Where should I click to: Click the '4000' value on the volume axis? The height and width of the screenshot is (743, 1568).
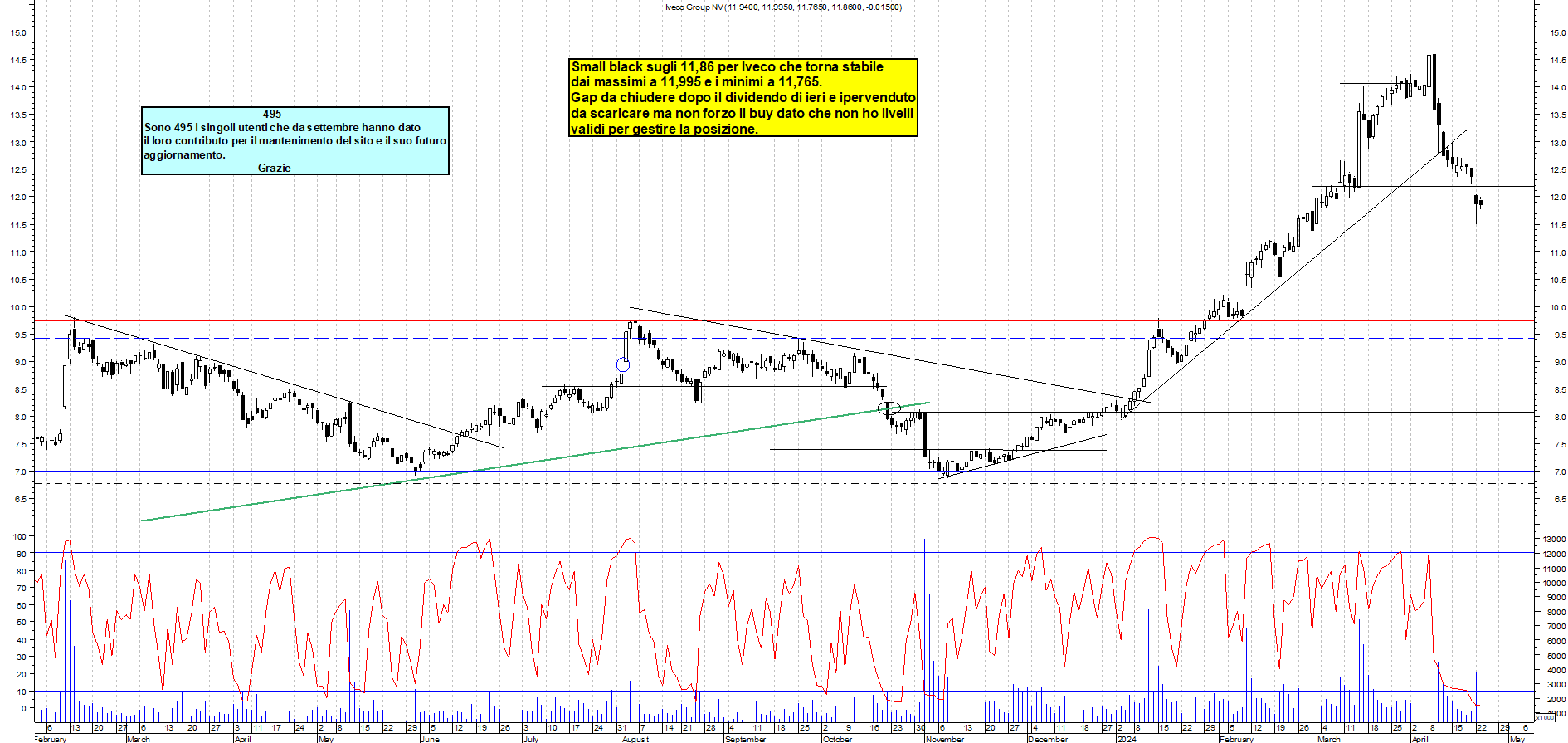[1556, 670]
